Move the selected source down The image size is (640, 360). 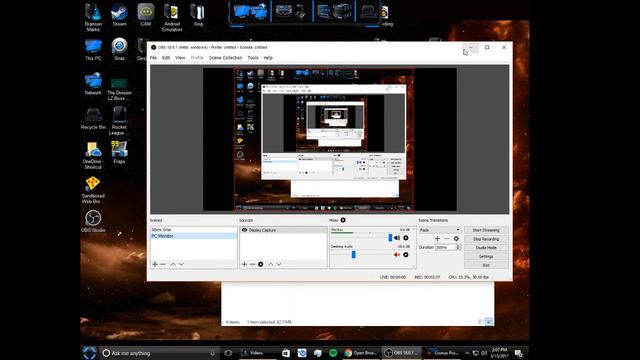click(279, 264)
